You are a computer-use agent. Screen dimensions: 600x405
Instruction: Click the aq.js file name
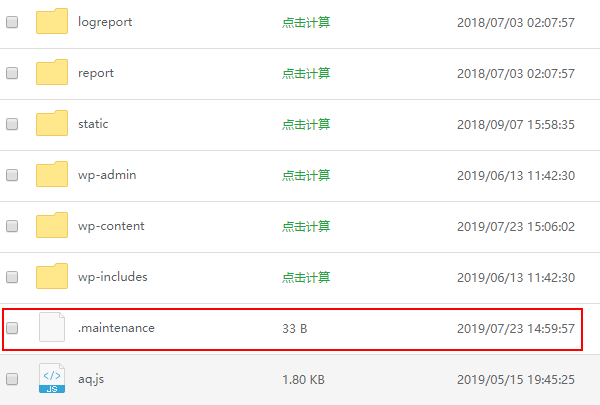click(x=91, y=379)
